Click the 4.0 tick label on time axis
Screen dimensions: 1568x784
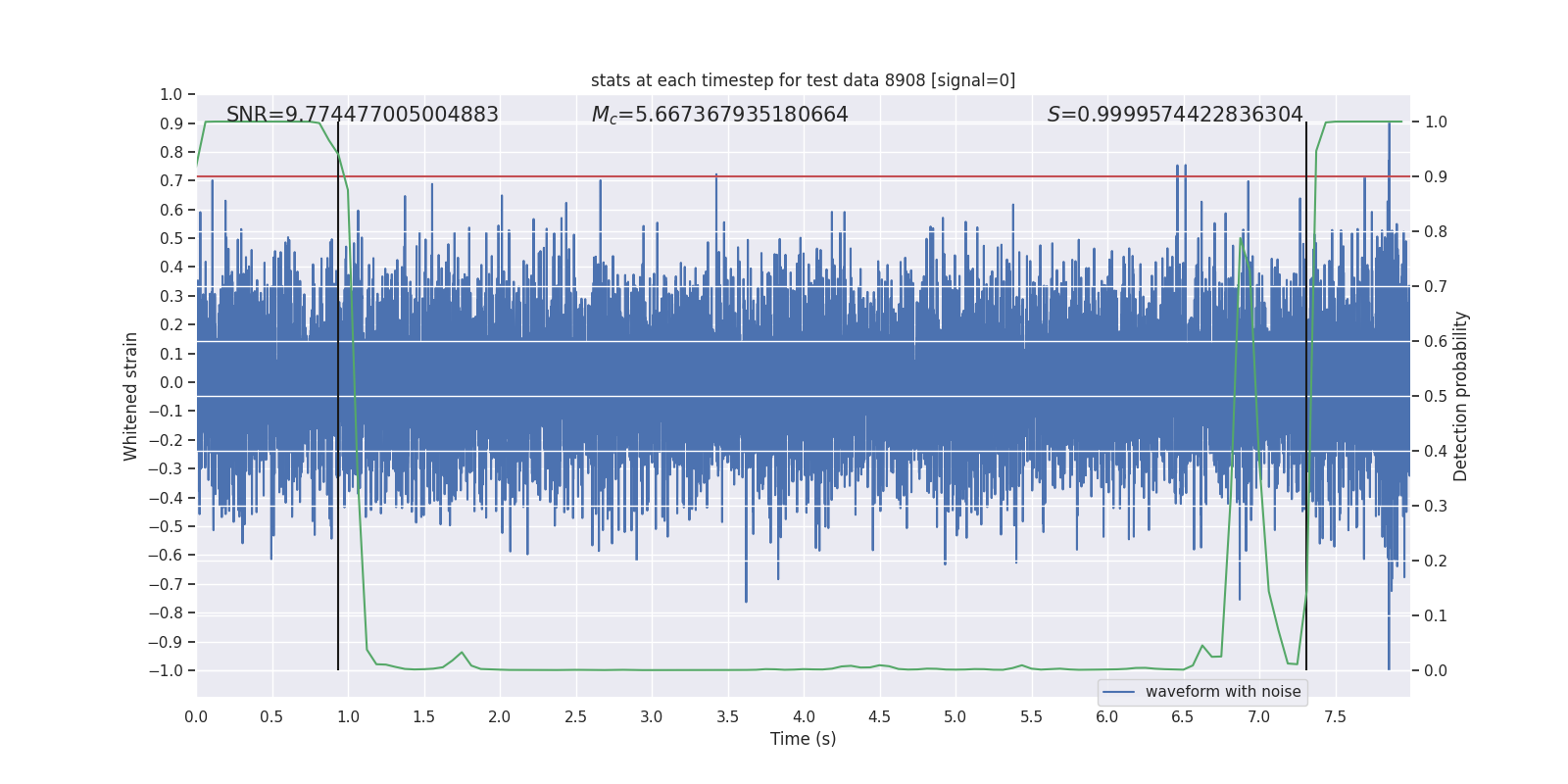tap(804, 716)
